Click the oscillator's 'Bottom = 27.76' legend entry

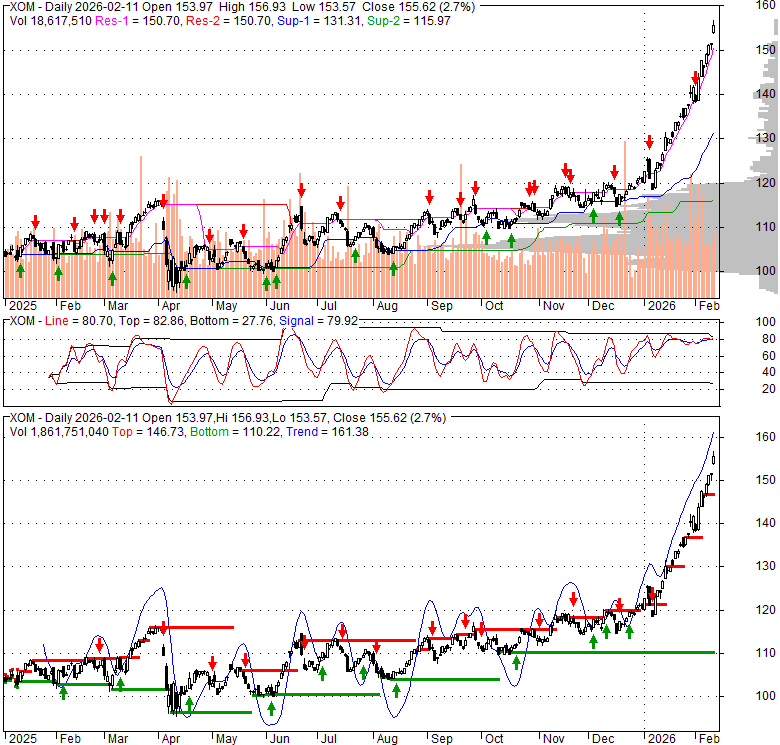(x=232, y=321)
